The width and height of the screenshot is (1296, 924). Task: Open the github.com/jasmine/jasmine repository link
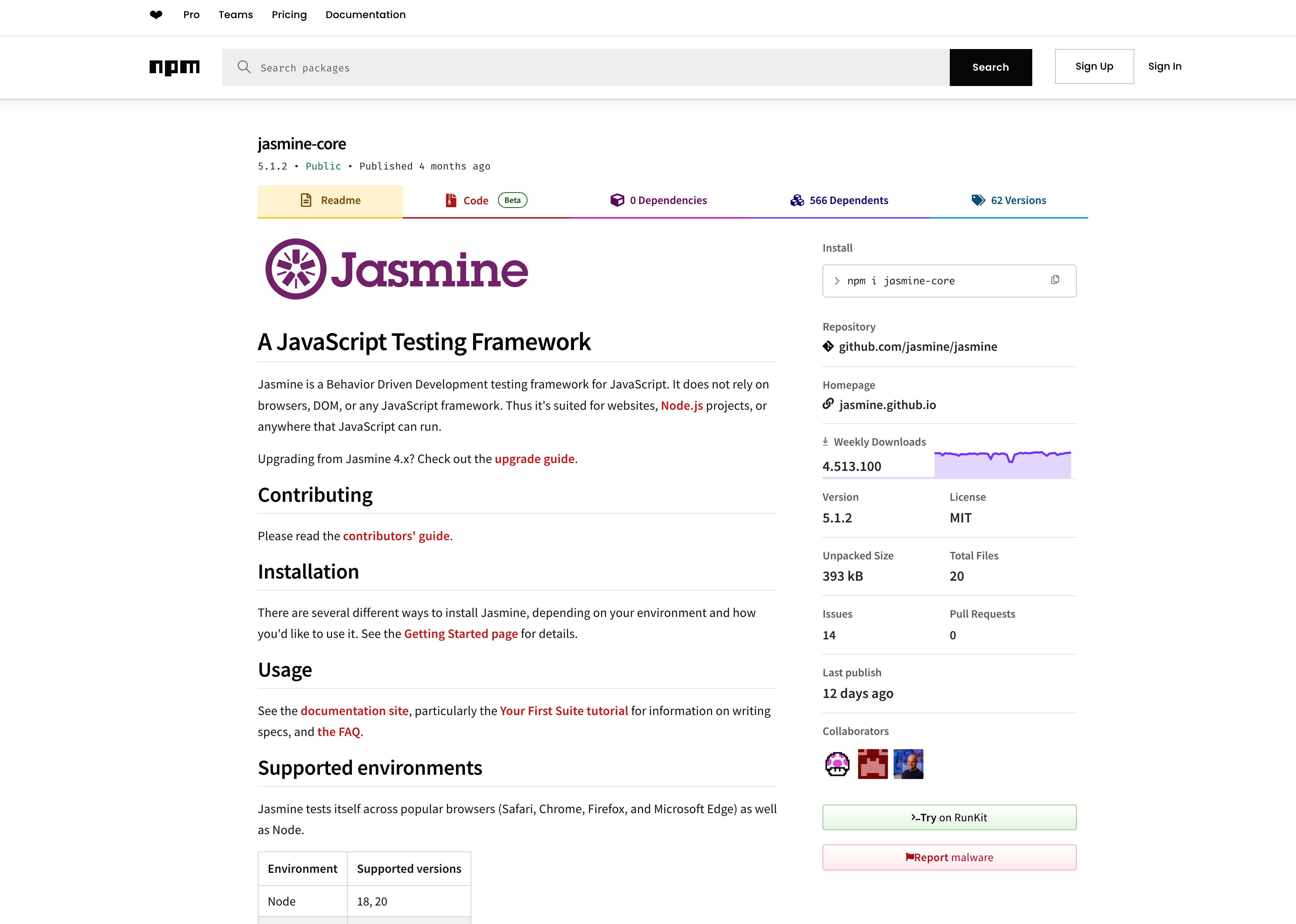pyautogui.click(x=918, y=346)
